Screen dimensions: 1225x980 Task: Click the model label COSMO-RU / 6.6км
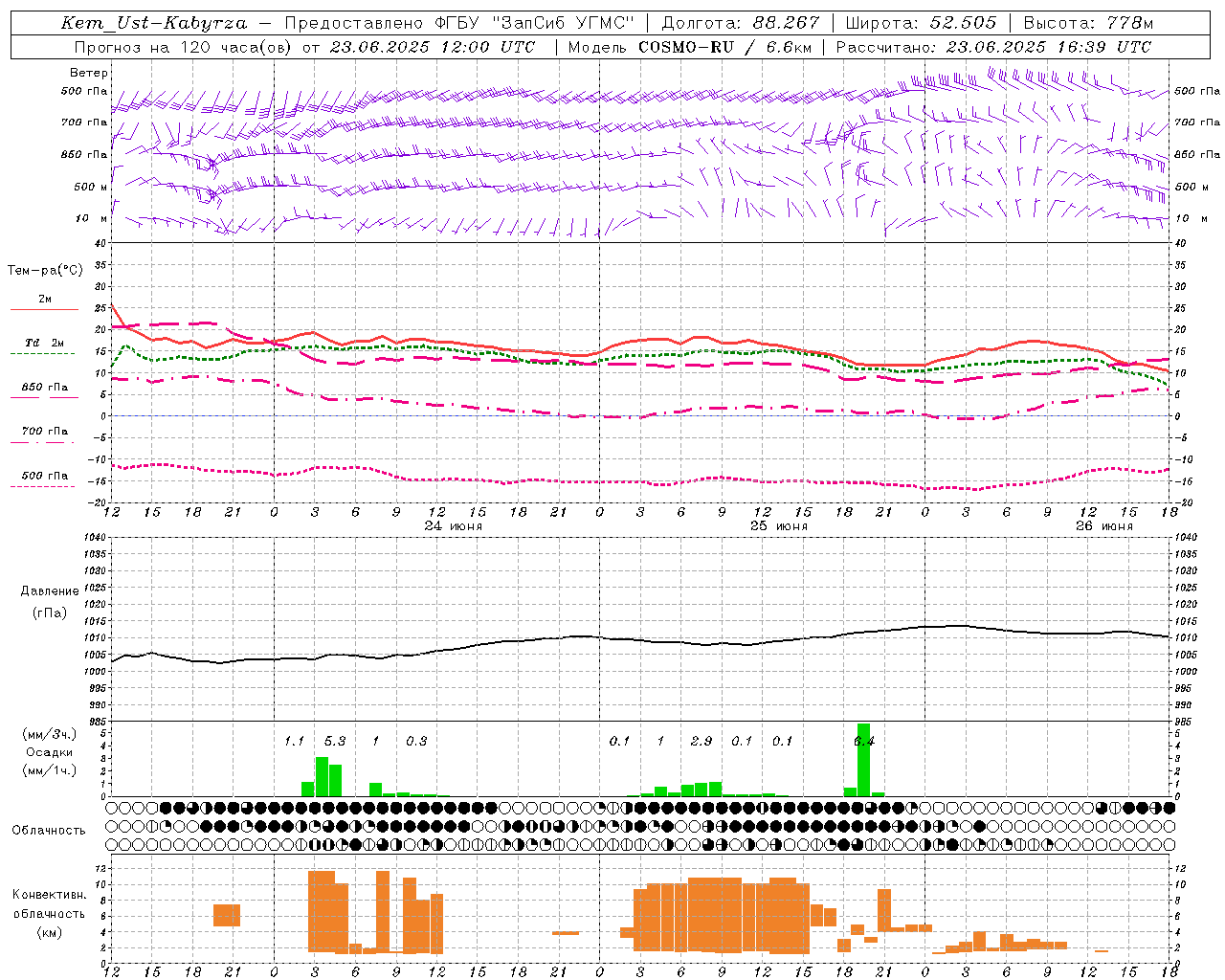[724, 47]
